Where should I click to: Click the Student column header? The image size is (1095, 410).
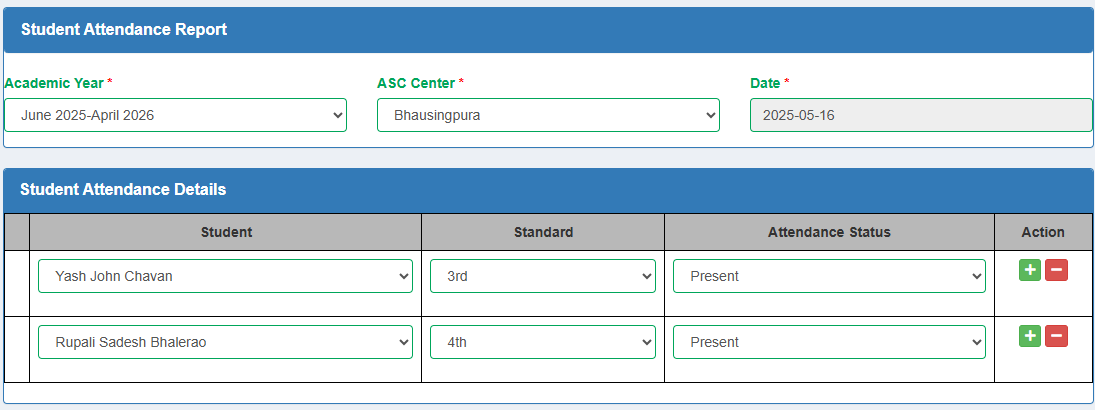(226, 232)
